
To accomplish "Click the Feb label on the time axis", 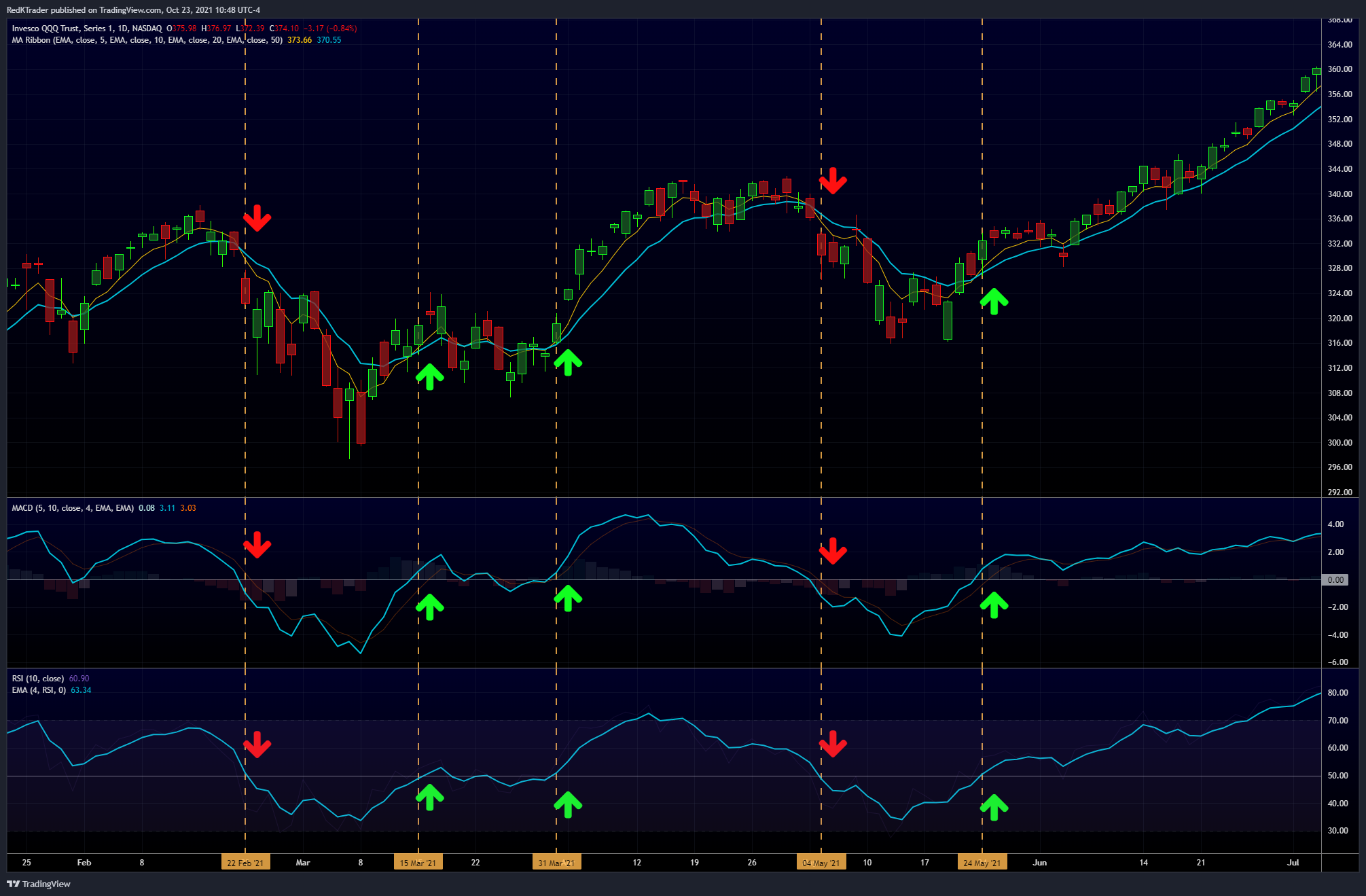I will coord(84,863).
